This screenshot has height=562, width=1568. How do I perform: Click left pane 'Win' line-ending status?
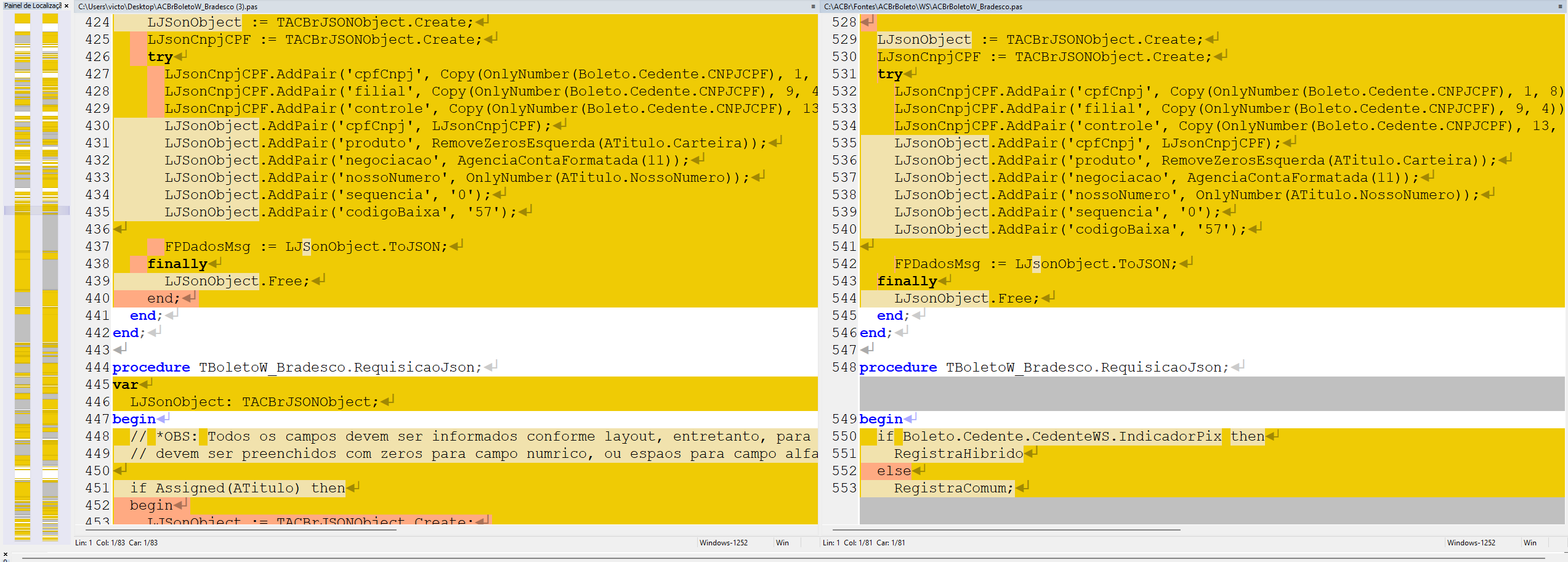click(782, 543)
